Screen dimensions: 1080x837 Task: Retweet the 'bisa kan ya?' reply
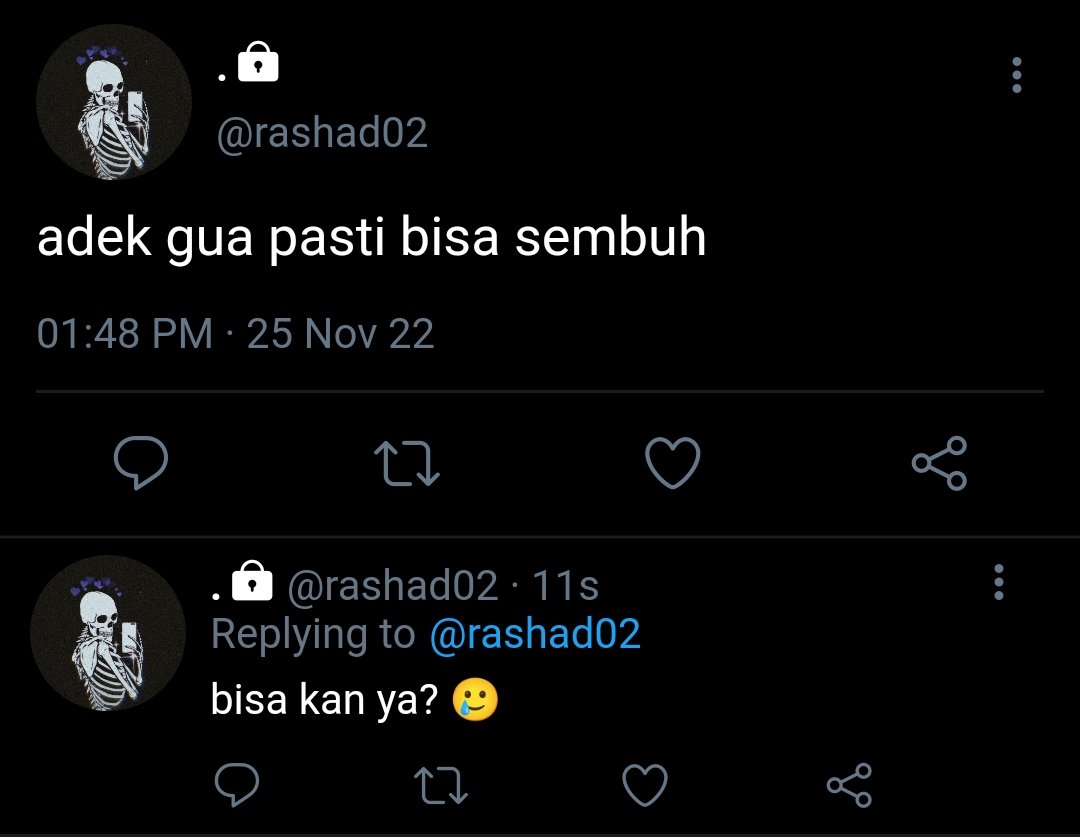tap(441, 785)
